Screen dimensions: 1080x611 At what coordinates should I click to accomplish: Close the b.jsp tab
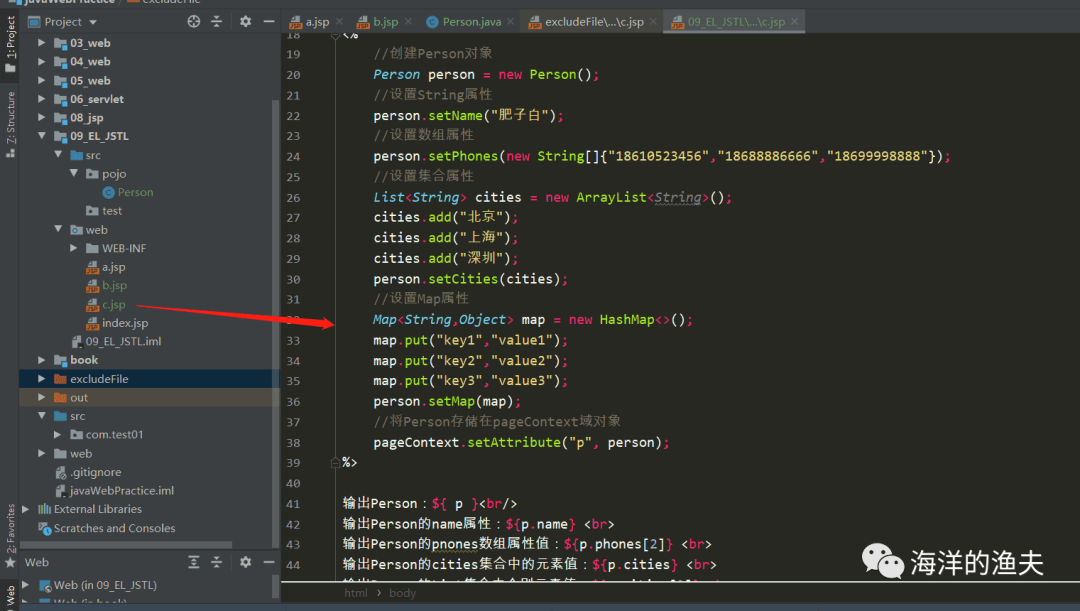click(408, 22)
